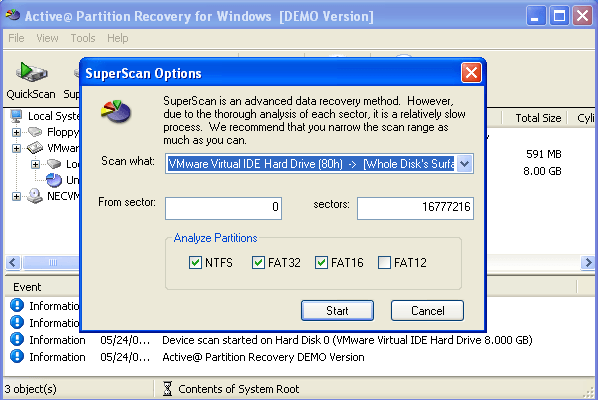Click '3 object(s)' in status bar

click(31, 389)
